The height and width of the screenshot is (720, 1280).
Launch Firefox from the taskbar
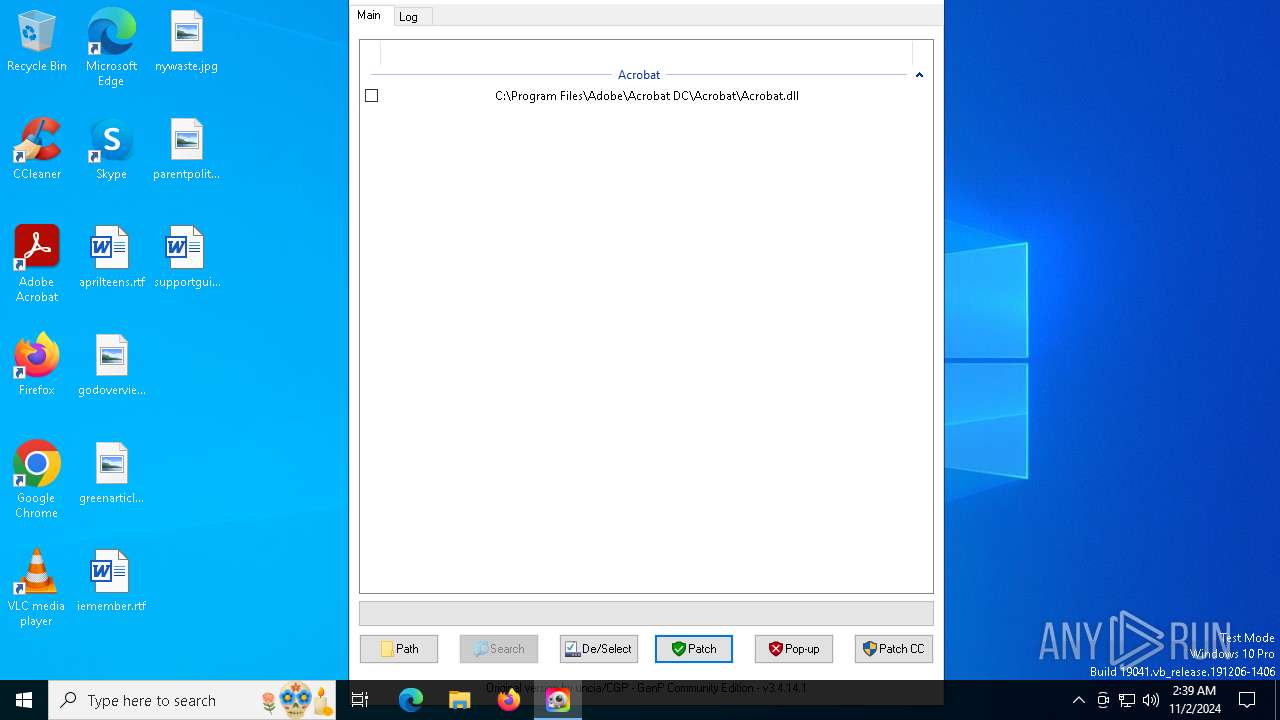(x=509, y=700)
